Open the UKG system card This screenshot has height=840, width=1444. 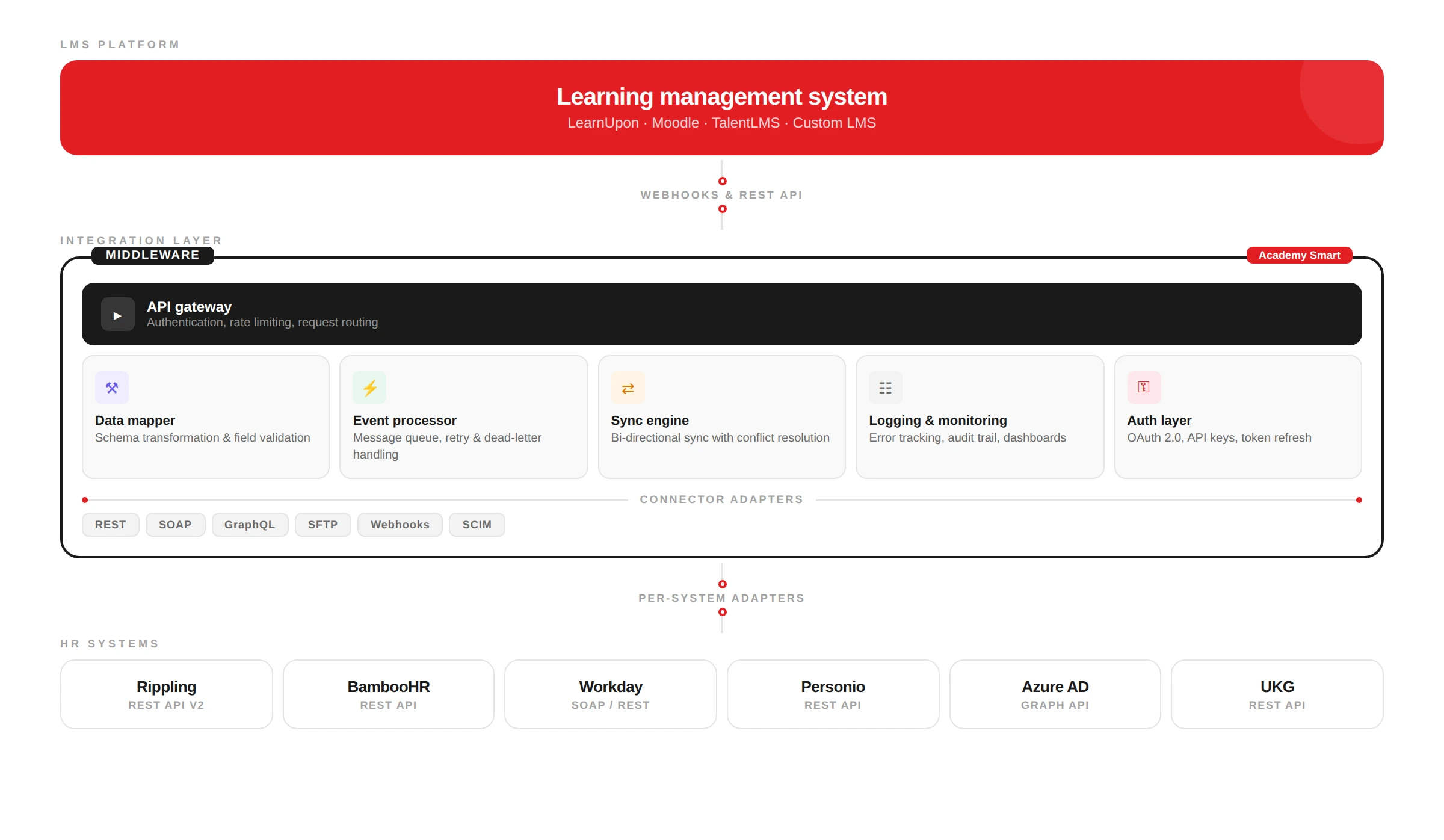coord(1277,694)
